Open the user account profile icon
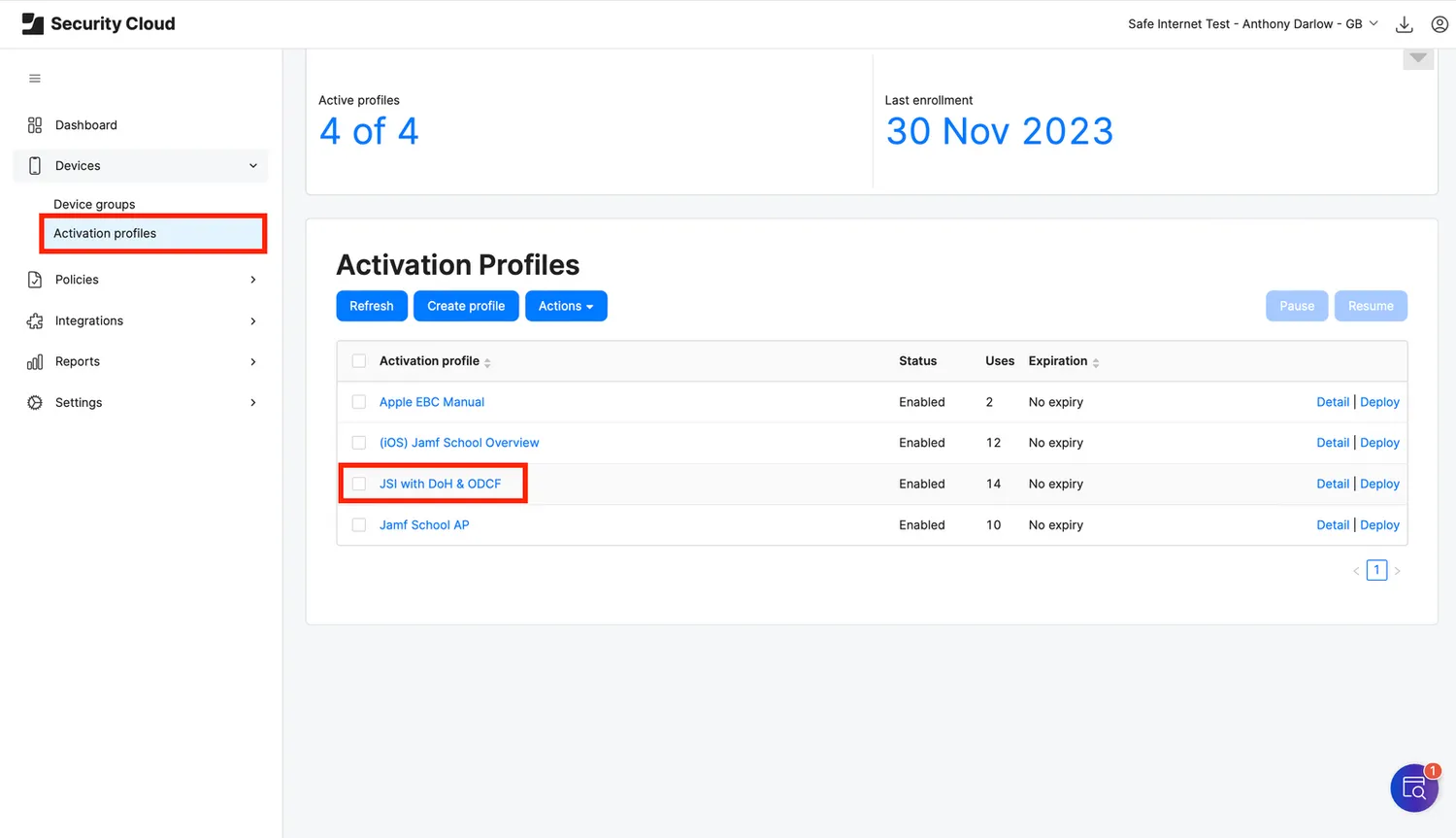This screenshot has width=1456, height=838. (1439, 24)
